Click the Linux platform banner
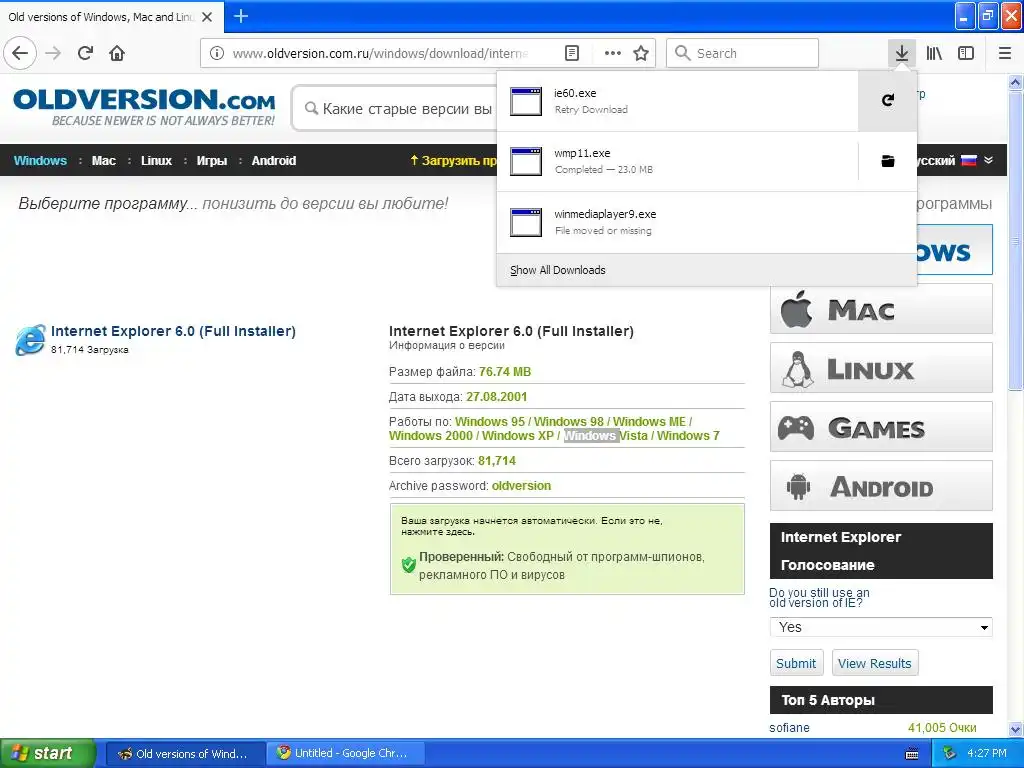The height and width of the screenshot is (768, 1024). [881, 368]
